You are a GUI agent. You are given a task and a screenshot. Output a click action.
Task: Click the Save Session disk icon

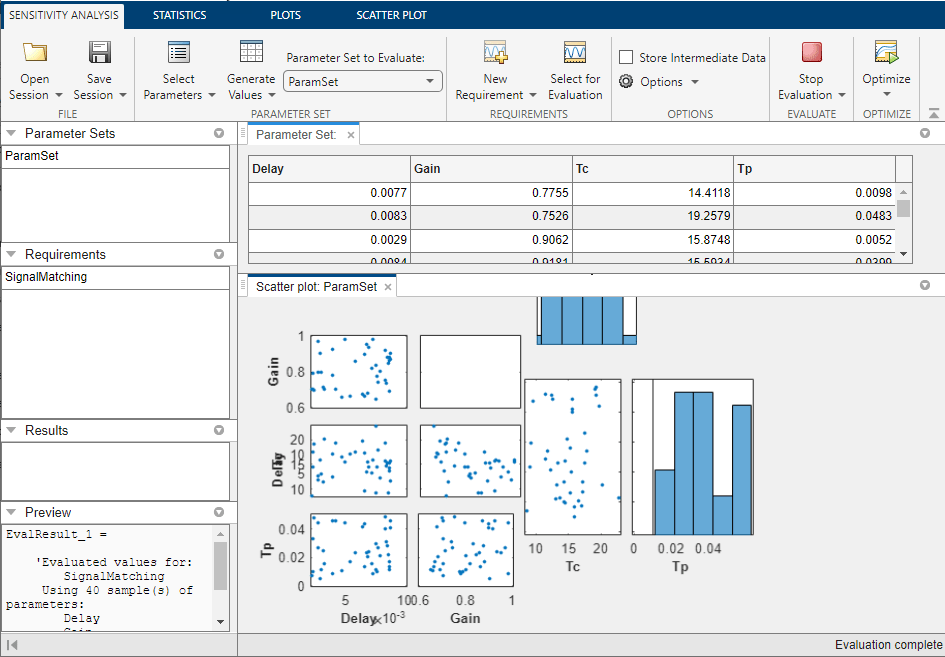point(99,53)
